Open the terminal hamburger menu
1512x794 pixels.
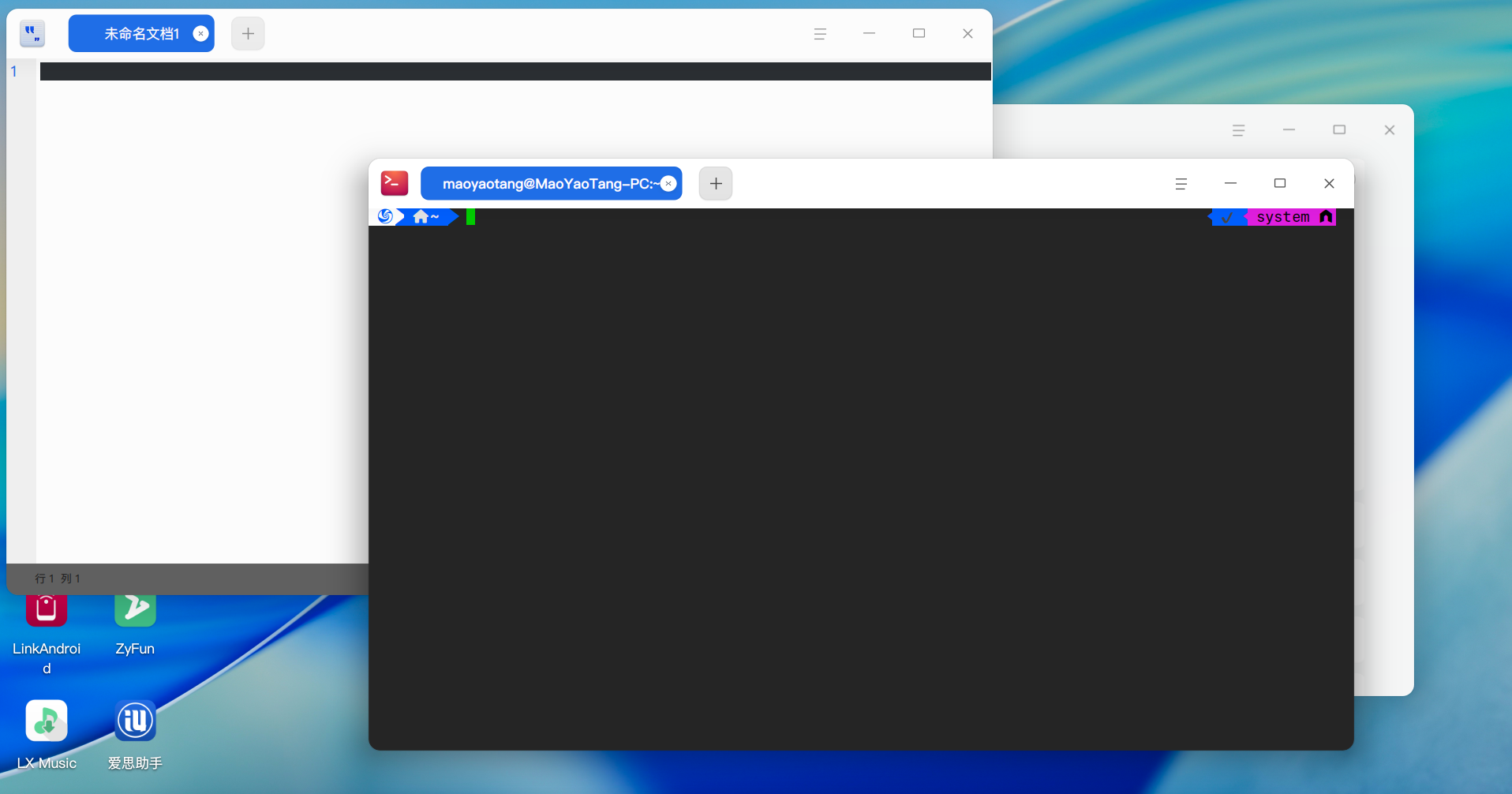(1181, 183)
